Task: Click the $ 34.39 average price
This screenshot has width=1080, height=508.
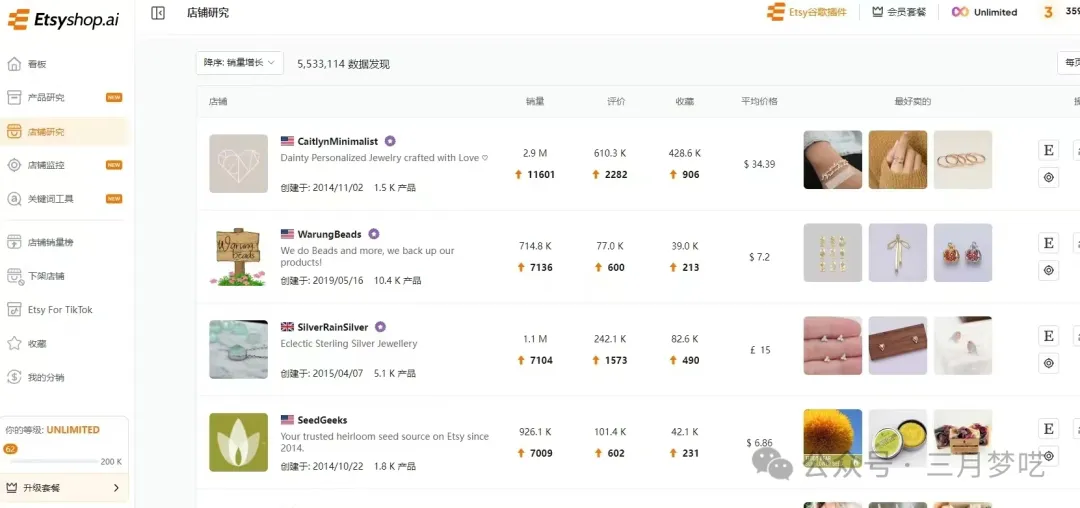Action: [x=759, y=164]
